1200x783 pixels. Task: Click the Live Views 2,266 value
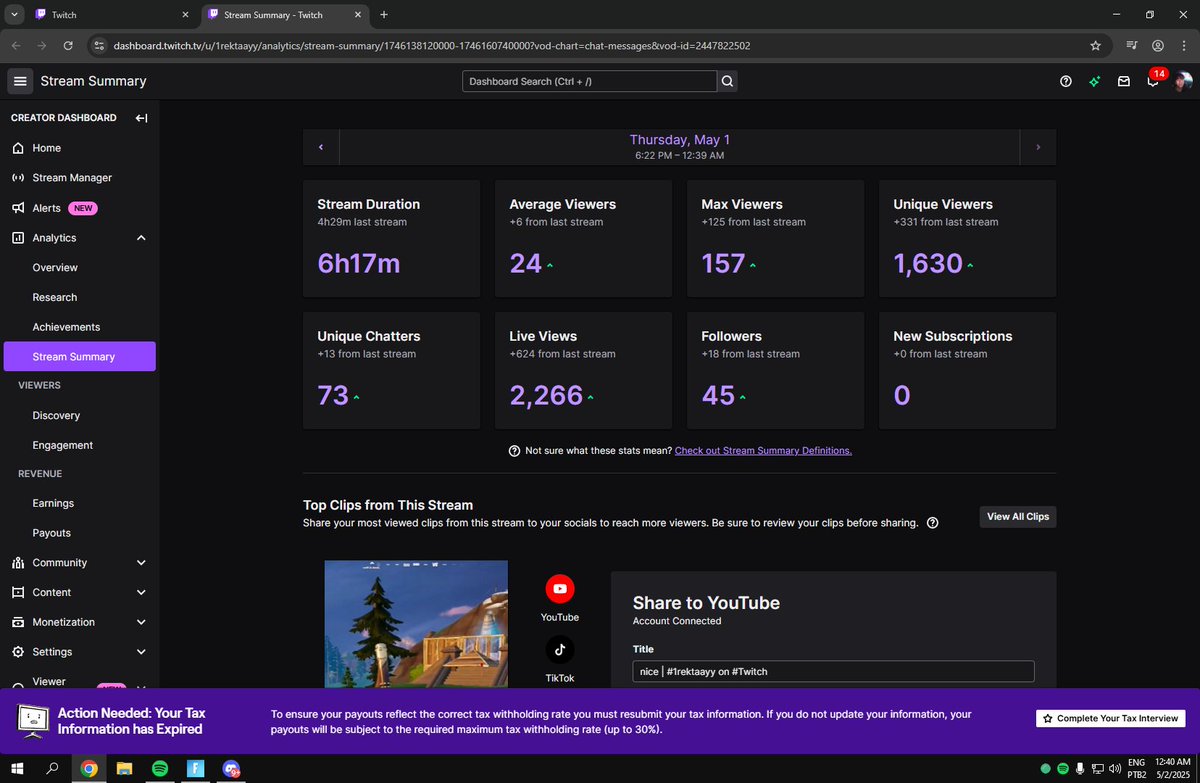pos(546,395)
